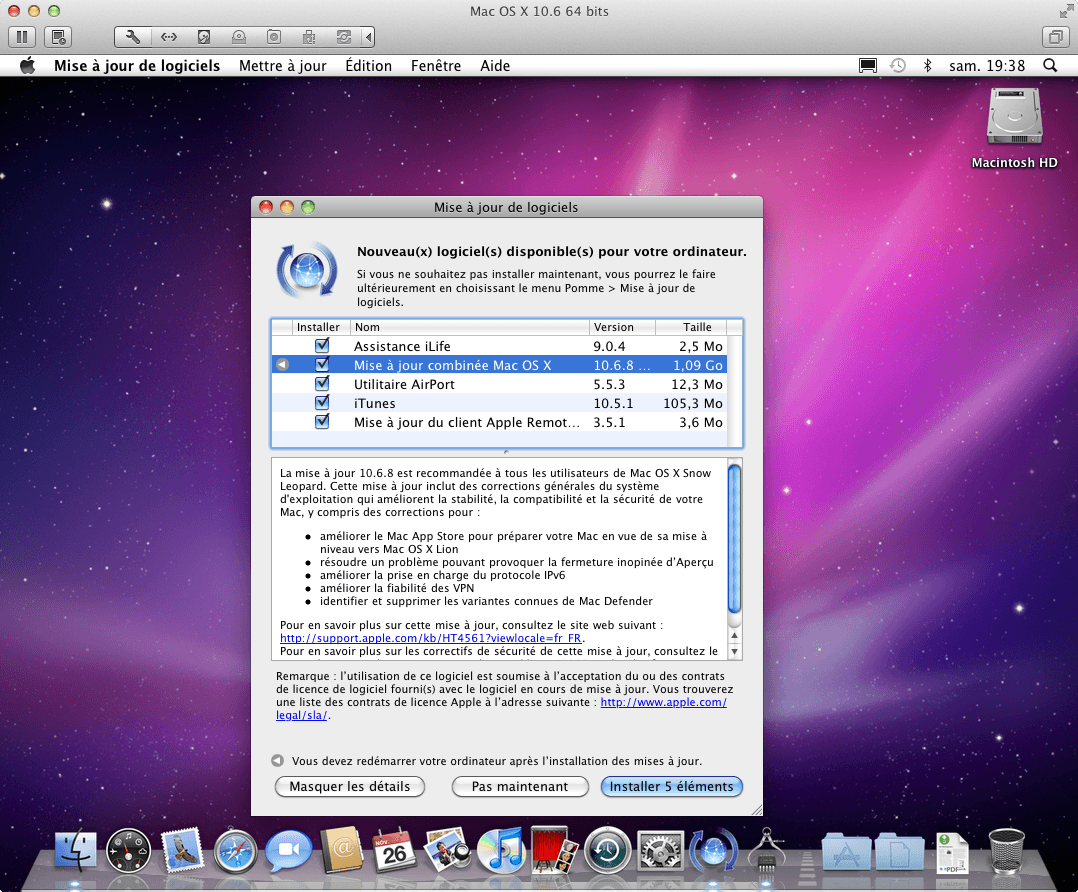Open Safari from the Dock

point(235,850)
